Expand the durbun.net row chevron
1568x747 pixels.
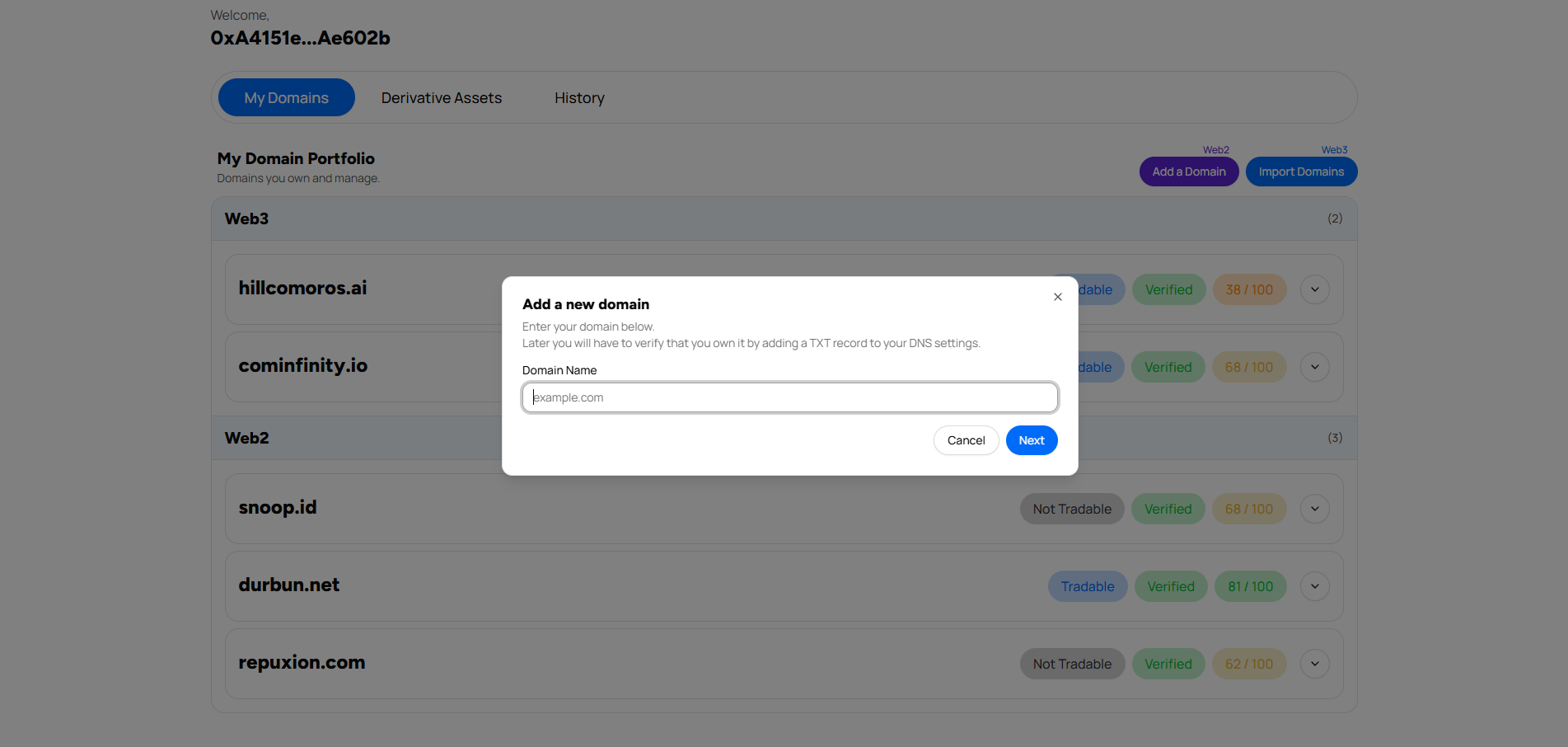point(1314,586)
